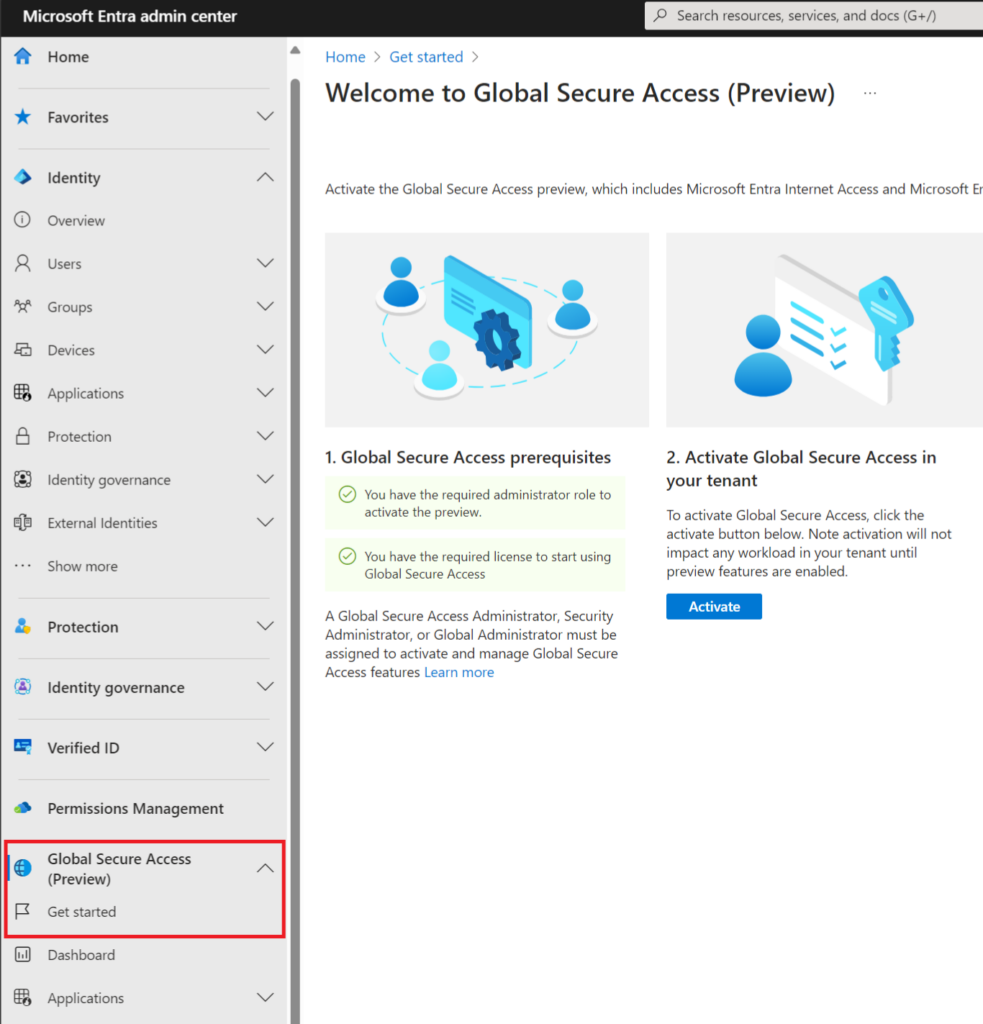Select Get started under Global Secure Access
Screen dimensions: 983x1024
(x=82, y=912)
